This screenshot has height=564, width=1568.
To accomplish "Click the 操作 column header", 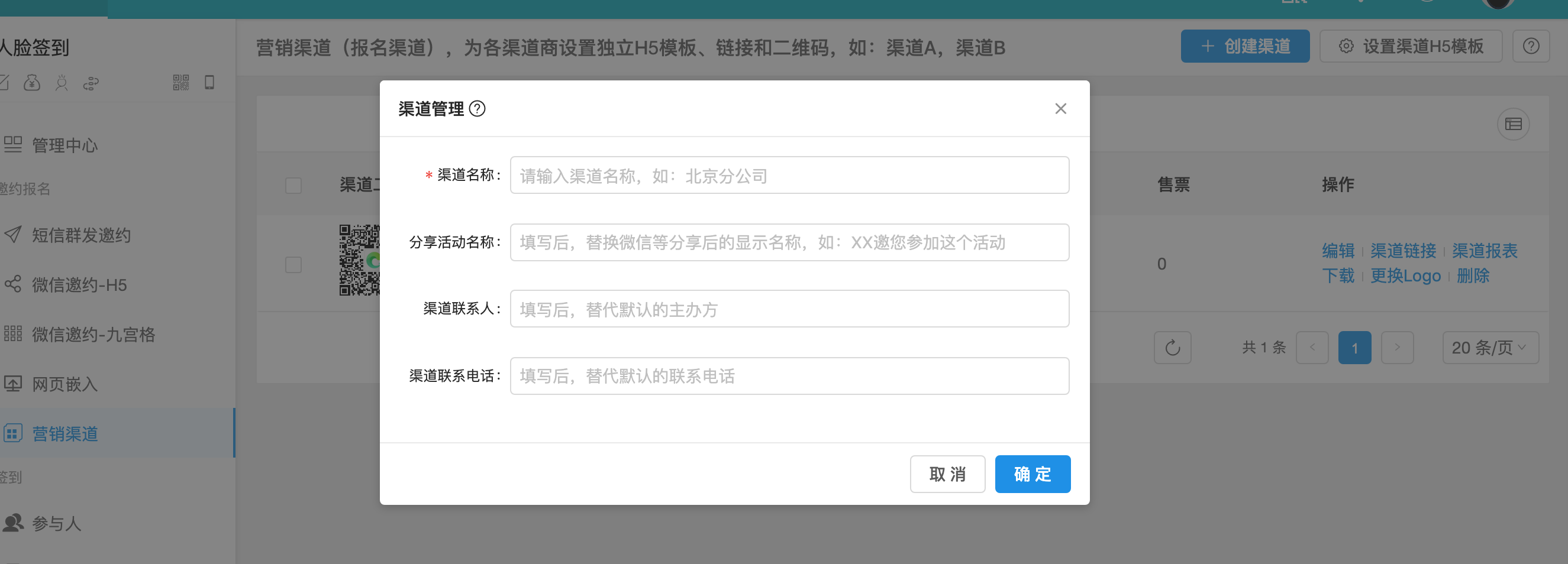I will [x=1337, y=184].
